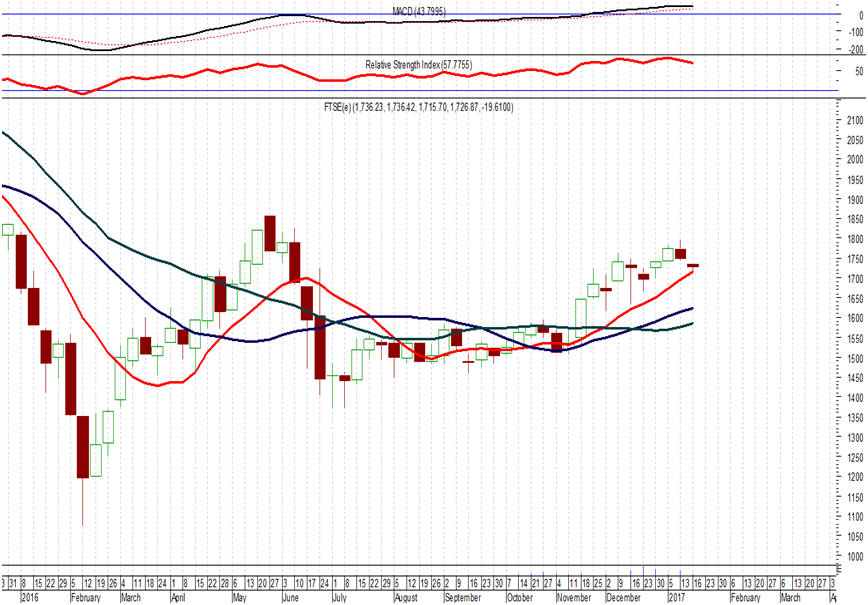
Task: Click the 2016 year label on time axis
Action: pyautogui.click(x=30, y=598)
